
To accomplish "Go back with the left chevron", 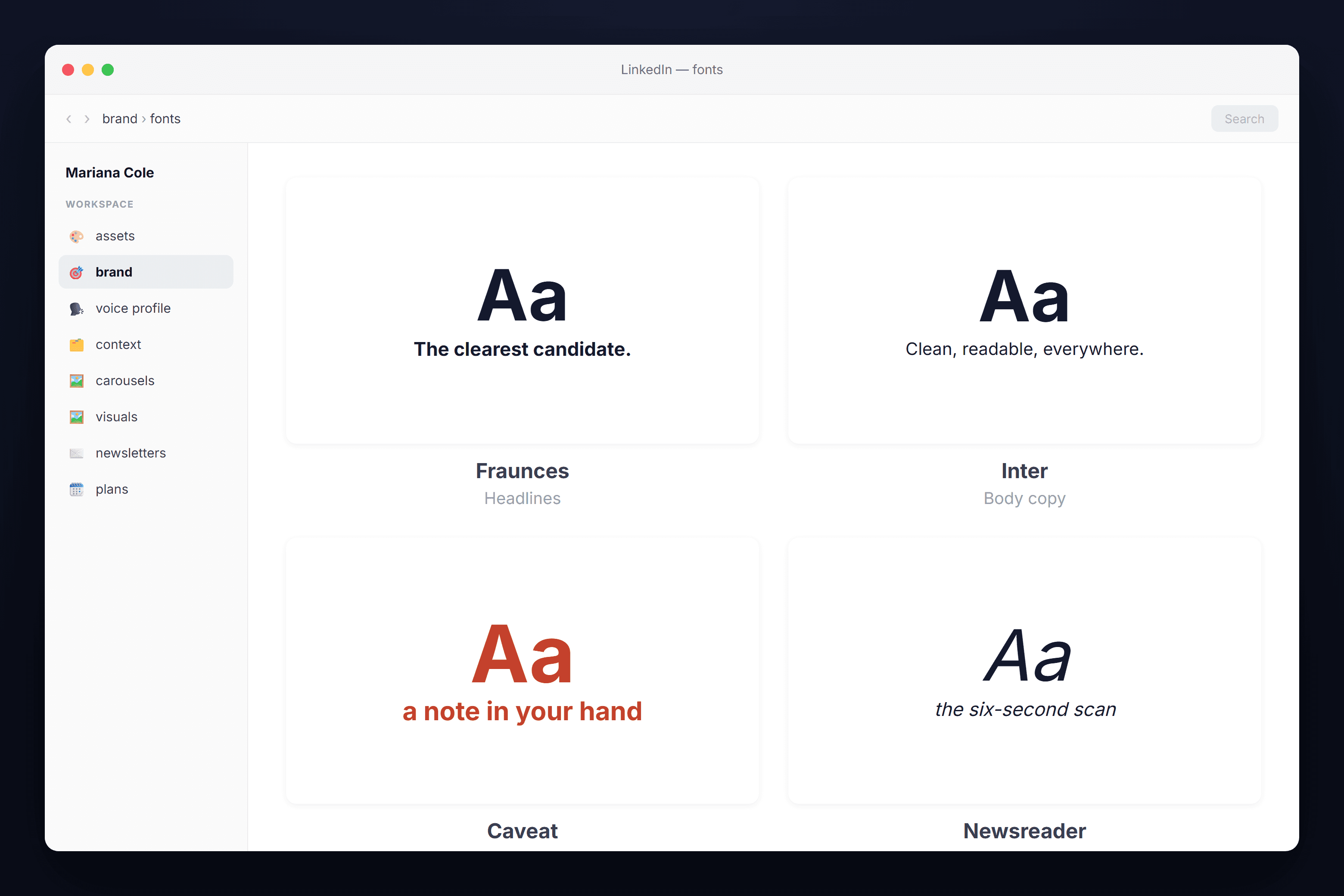I will 68,119.
